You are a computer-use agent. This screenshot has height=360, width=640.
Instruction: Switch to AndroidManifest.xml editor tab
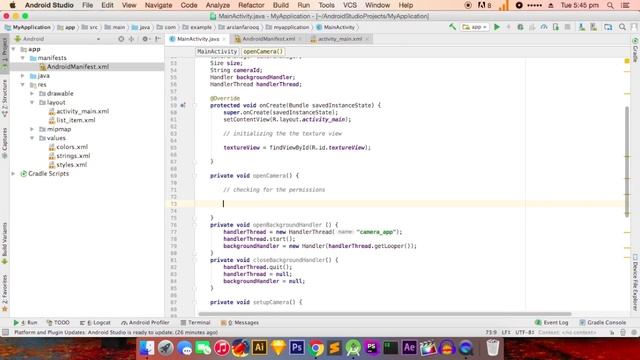point(268,39)
